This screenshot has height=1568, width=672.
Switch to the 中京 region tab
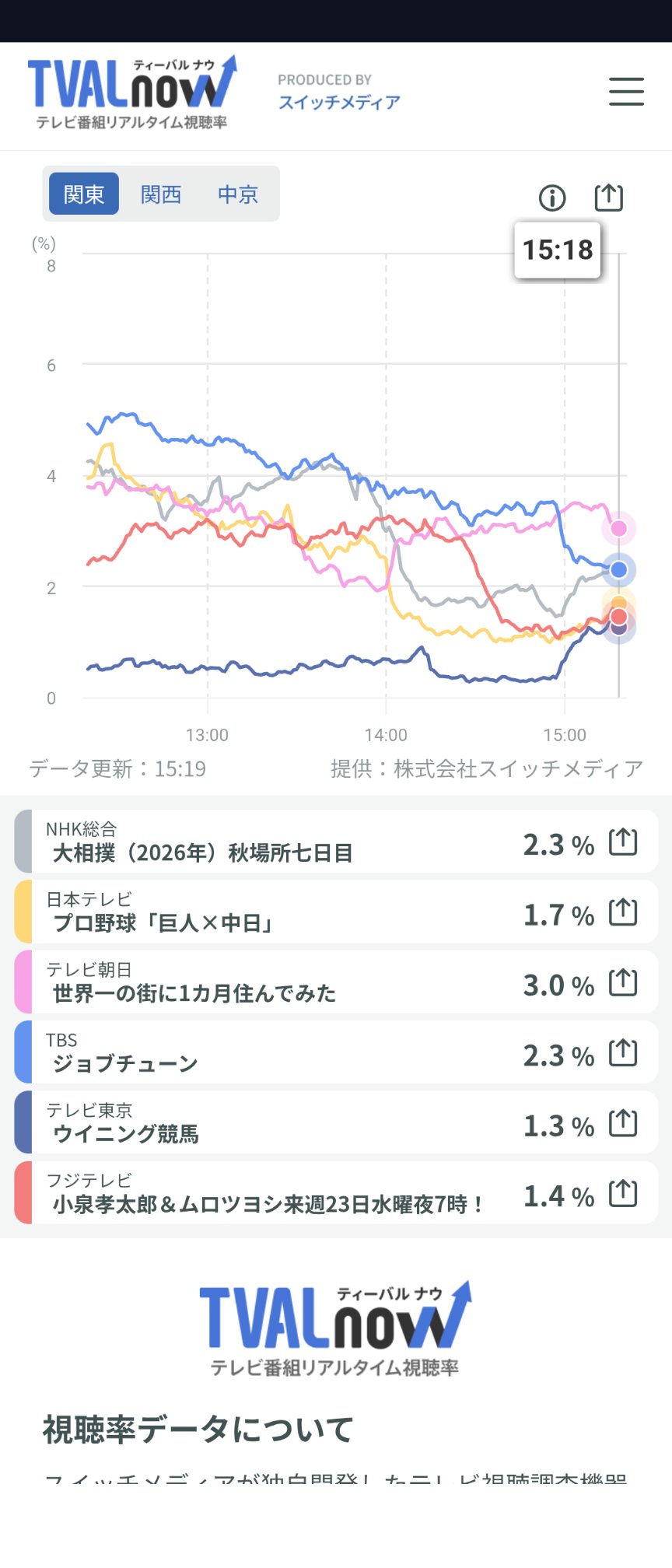(238, 194)
